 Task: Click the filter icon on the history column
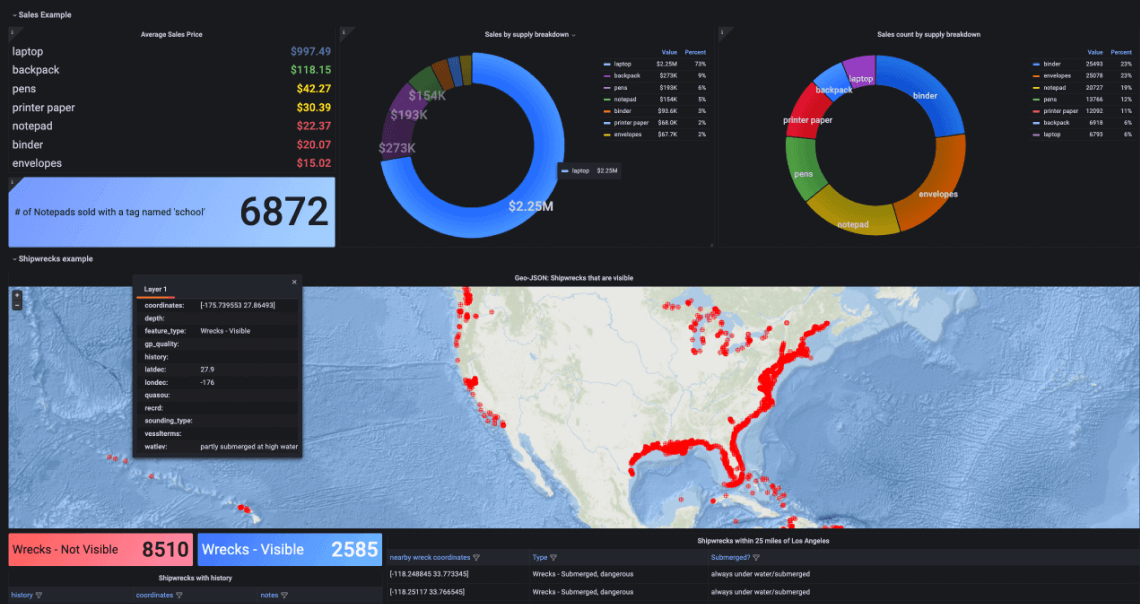point(38,595)
